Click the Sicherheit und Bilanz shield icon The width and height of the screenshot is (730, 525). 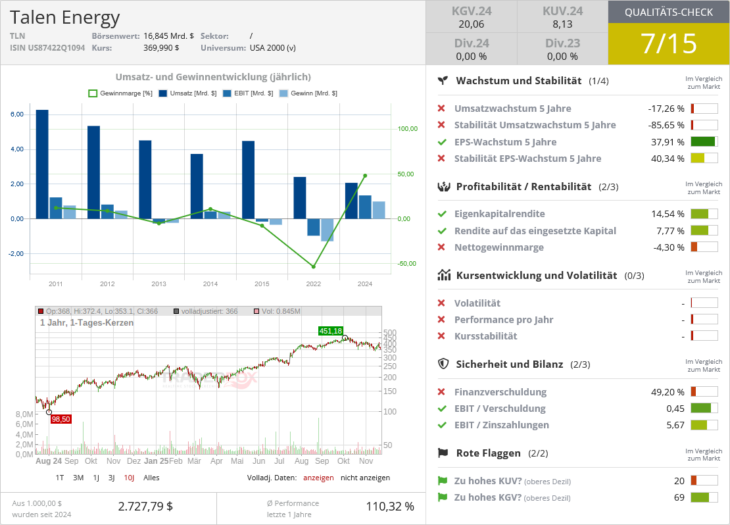tap(442, 364)
